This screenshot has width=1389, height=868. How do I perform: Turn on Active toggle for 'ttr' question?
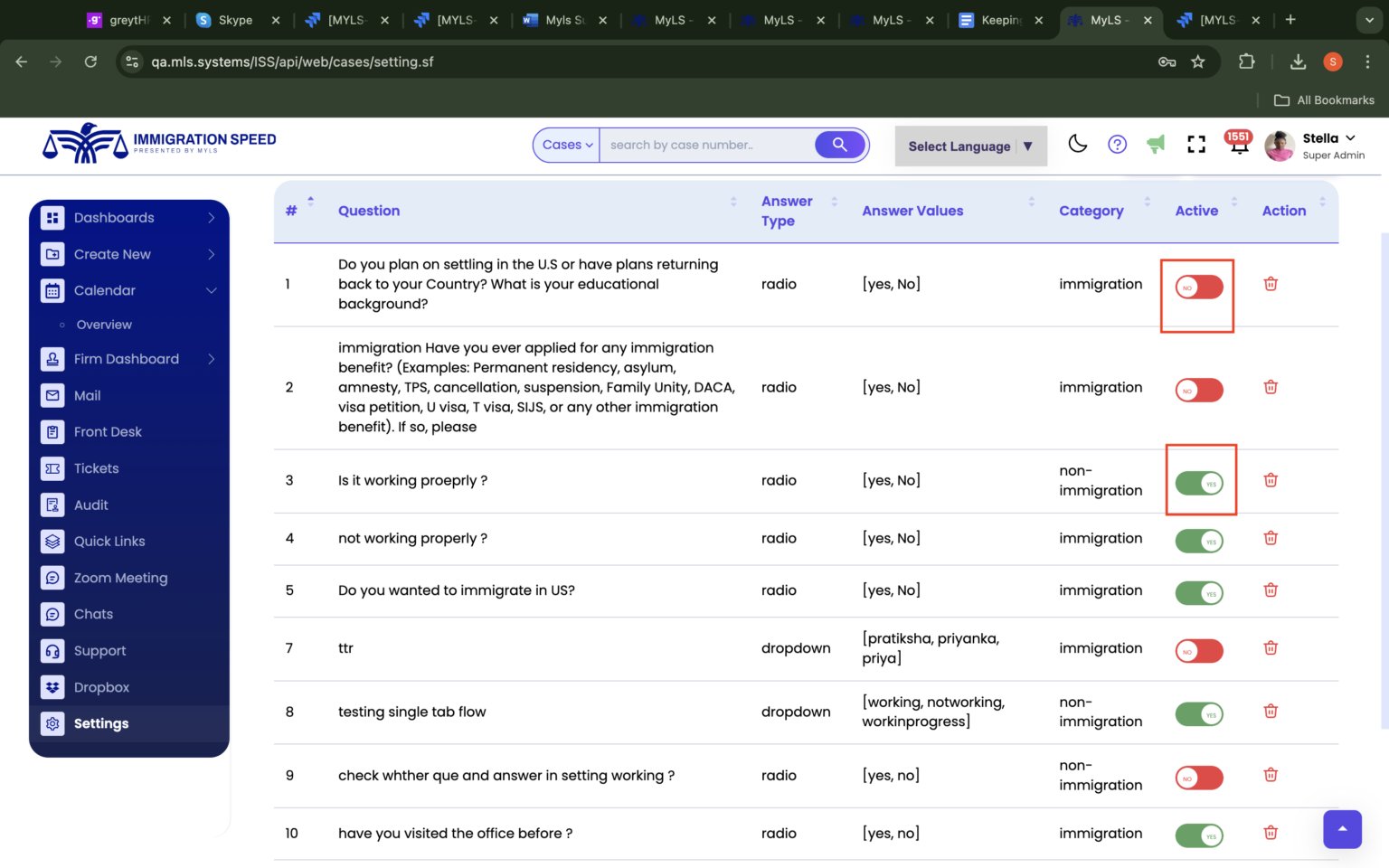1199,650
